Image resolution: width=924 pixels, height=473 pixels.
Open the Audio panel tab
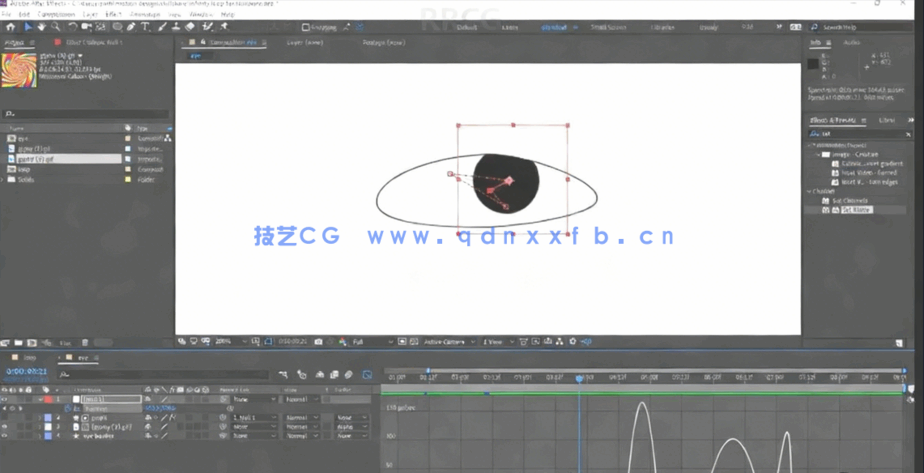point(852,42)
